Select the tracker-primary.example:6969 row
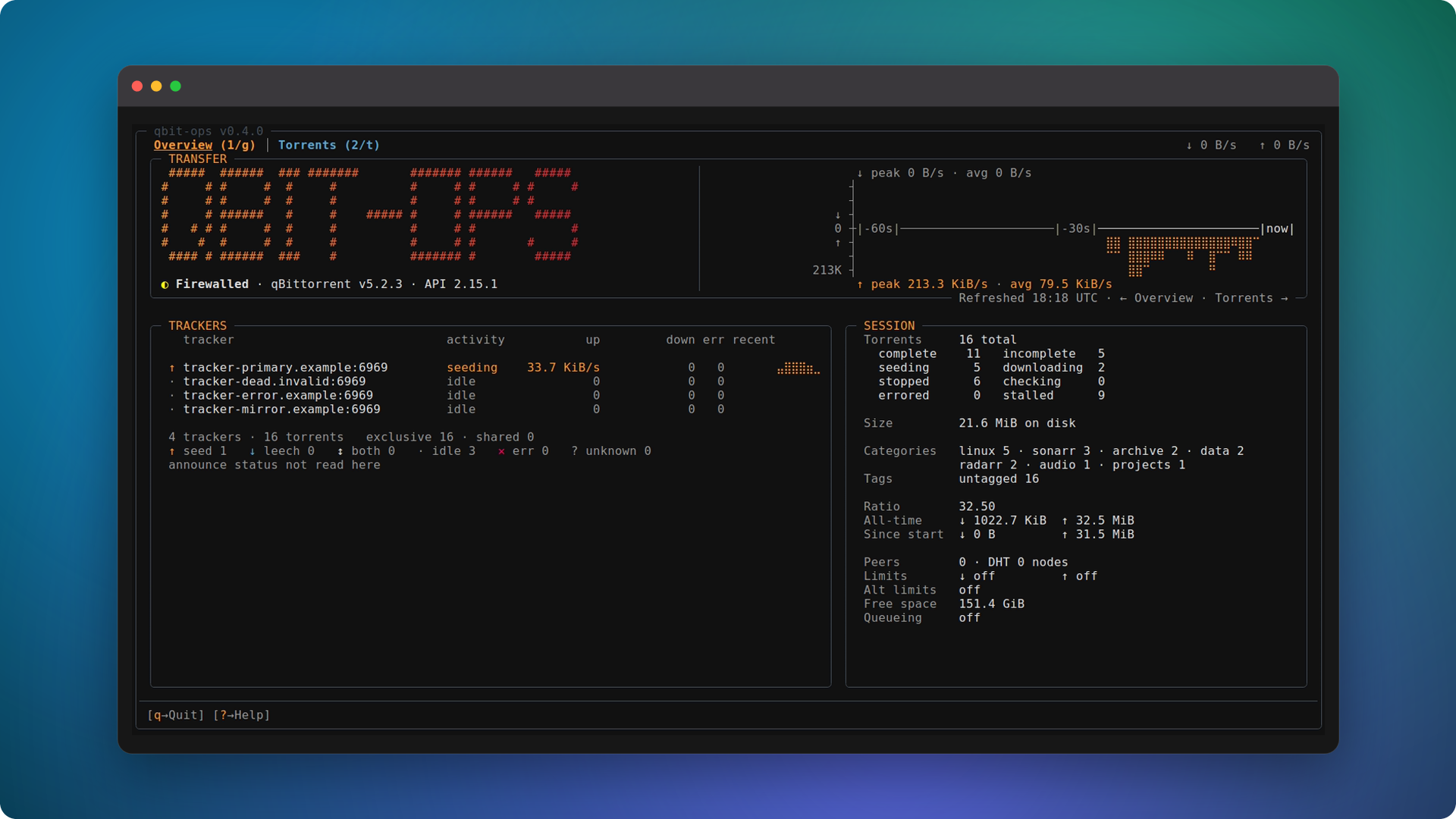Screen dimensions: 1456x819 coord(494,368)
